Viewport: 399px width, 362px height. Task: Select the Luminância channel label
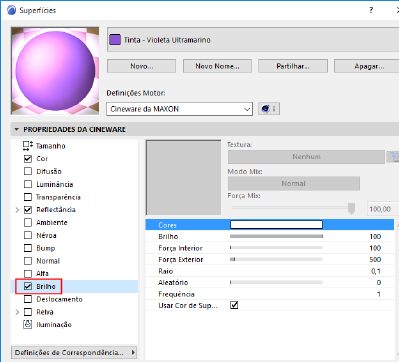55,184
